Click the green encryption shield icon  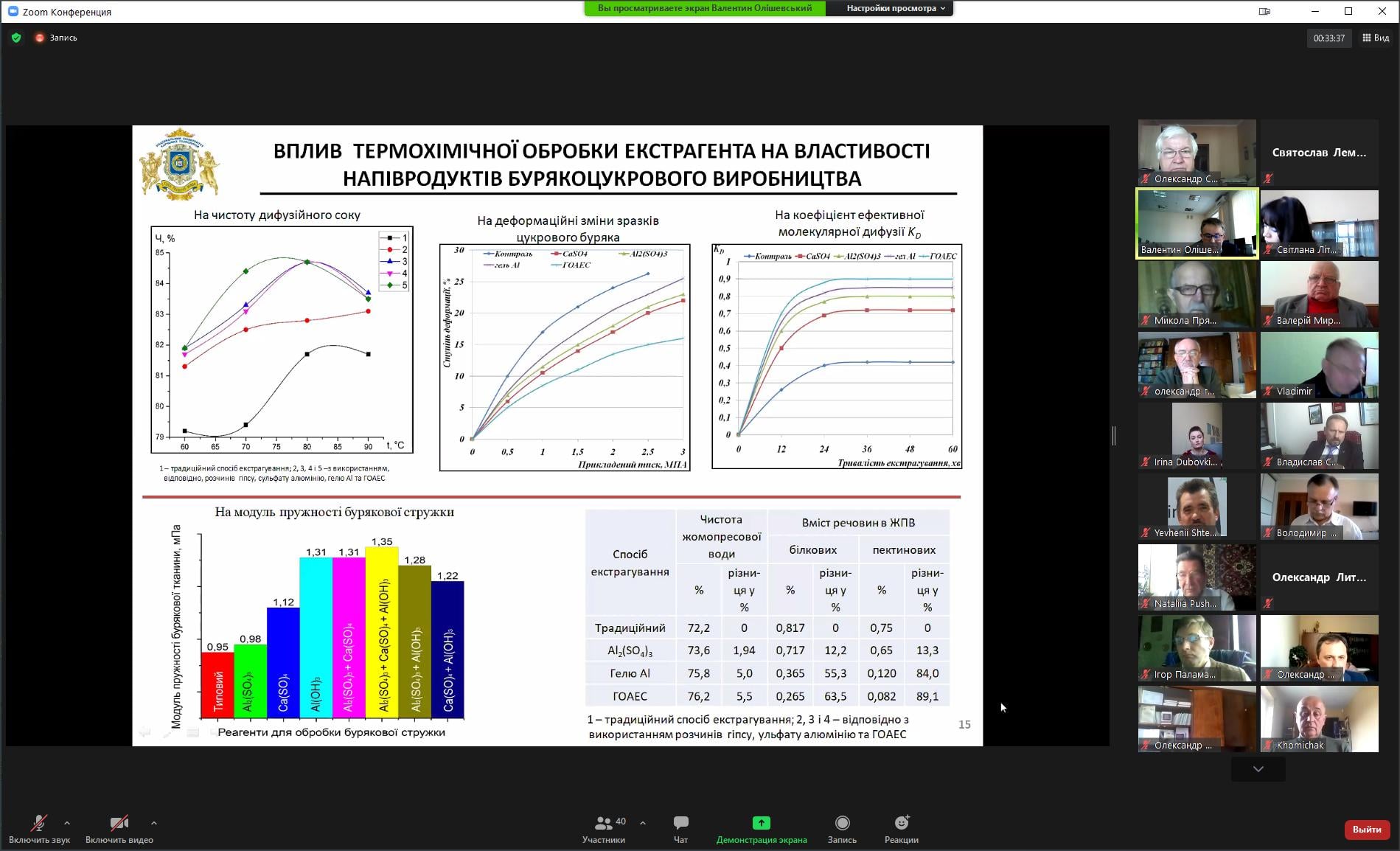[16, 38]
